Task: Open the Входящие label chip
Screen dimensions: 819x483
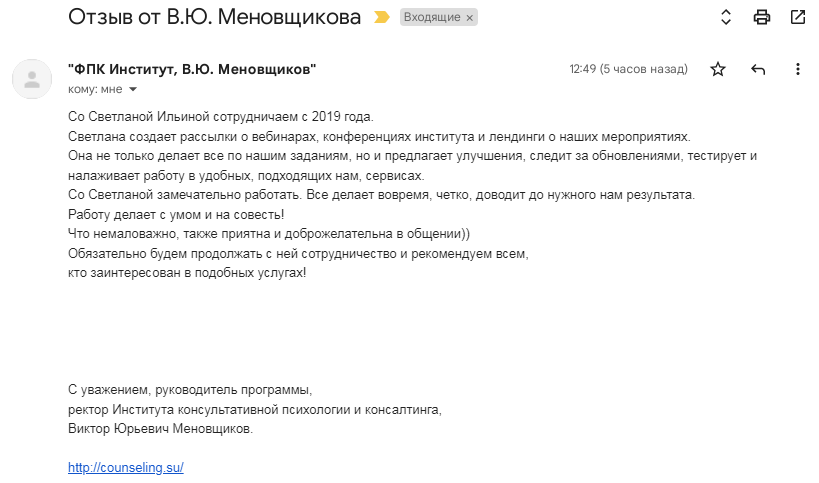Action: pyautogui.click(x=432, y=17)
